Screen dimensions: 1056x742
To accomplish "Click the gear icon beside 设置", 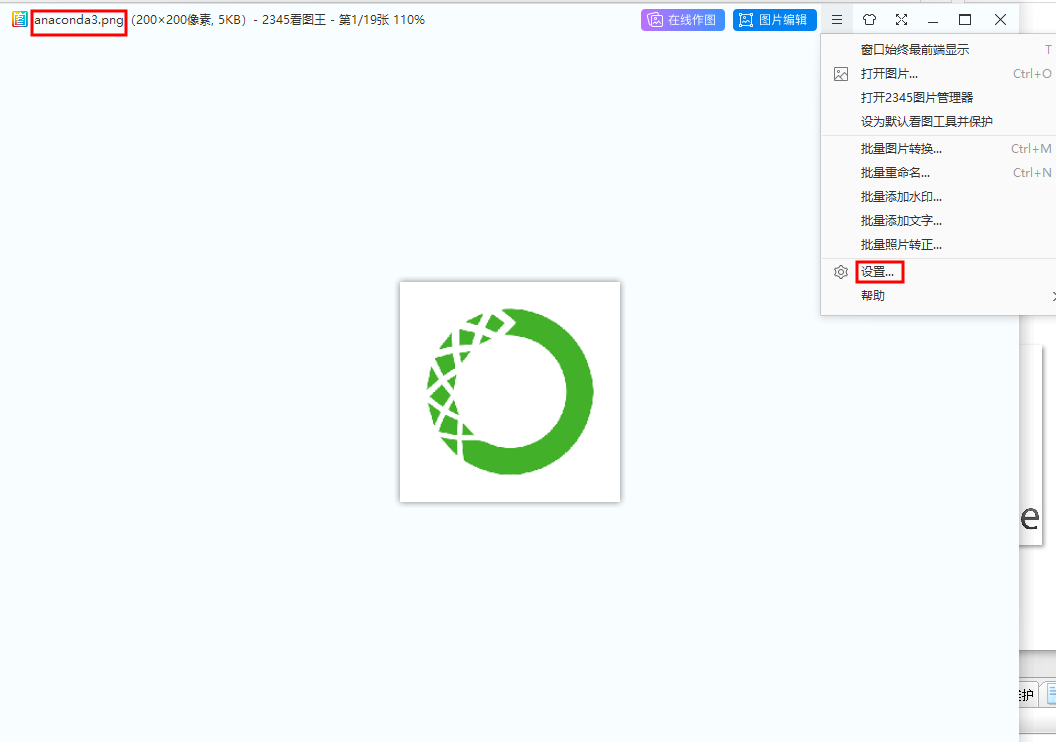I will tap(840, 272).
